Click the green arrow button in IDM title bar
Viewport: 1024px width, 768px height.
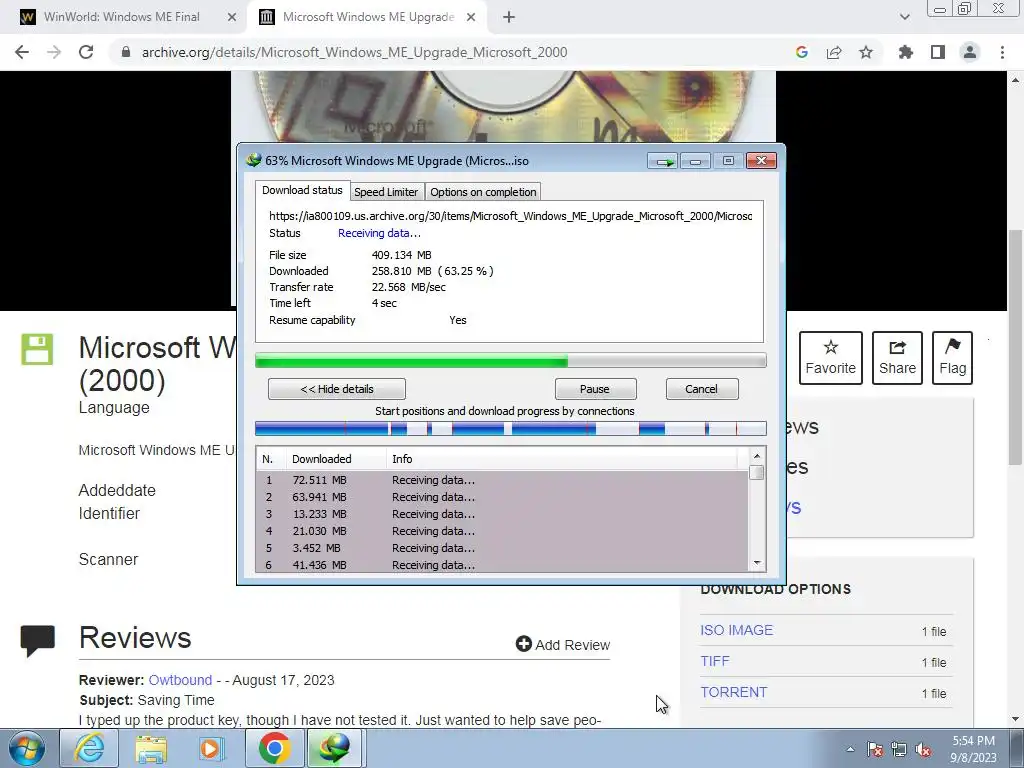[663, 161]
